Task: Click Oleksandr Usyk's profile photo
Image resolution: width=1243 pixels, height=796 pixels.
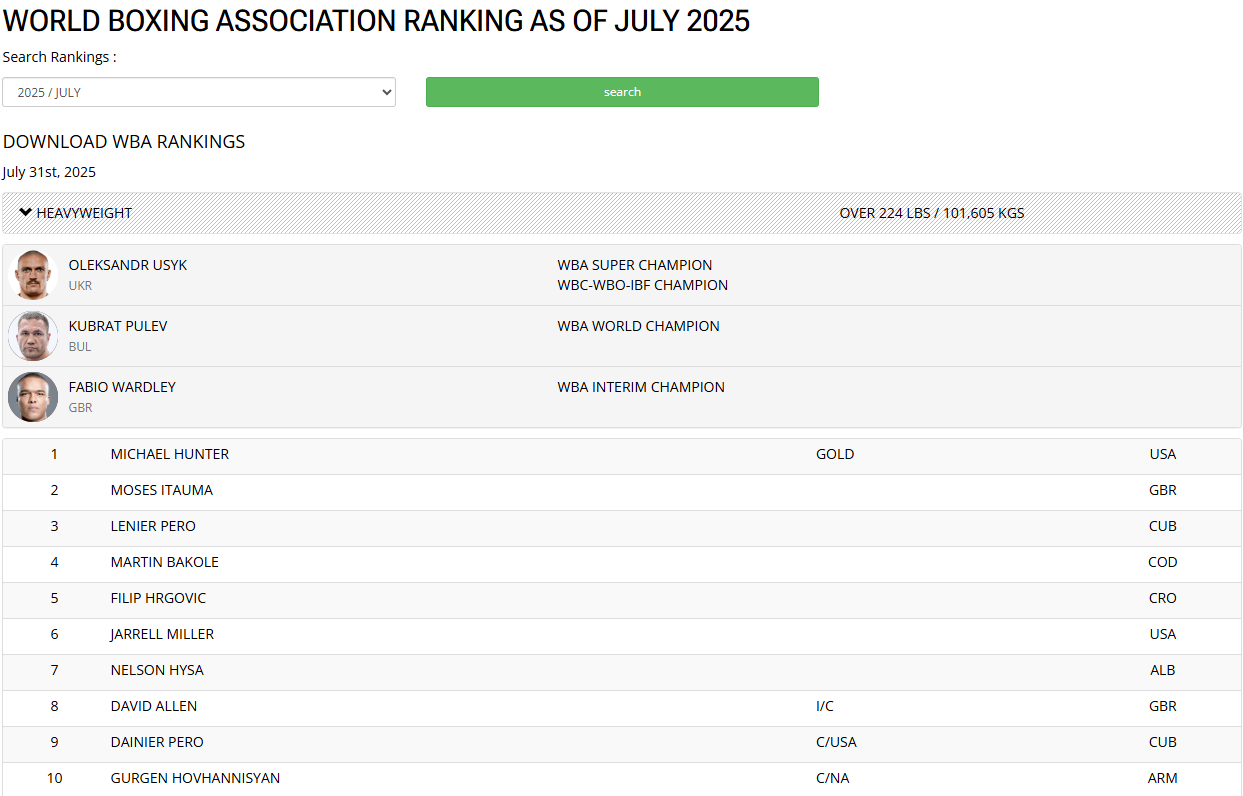Action: click(33, 275)
